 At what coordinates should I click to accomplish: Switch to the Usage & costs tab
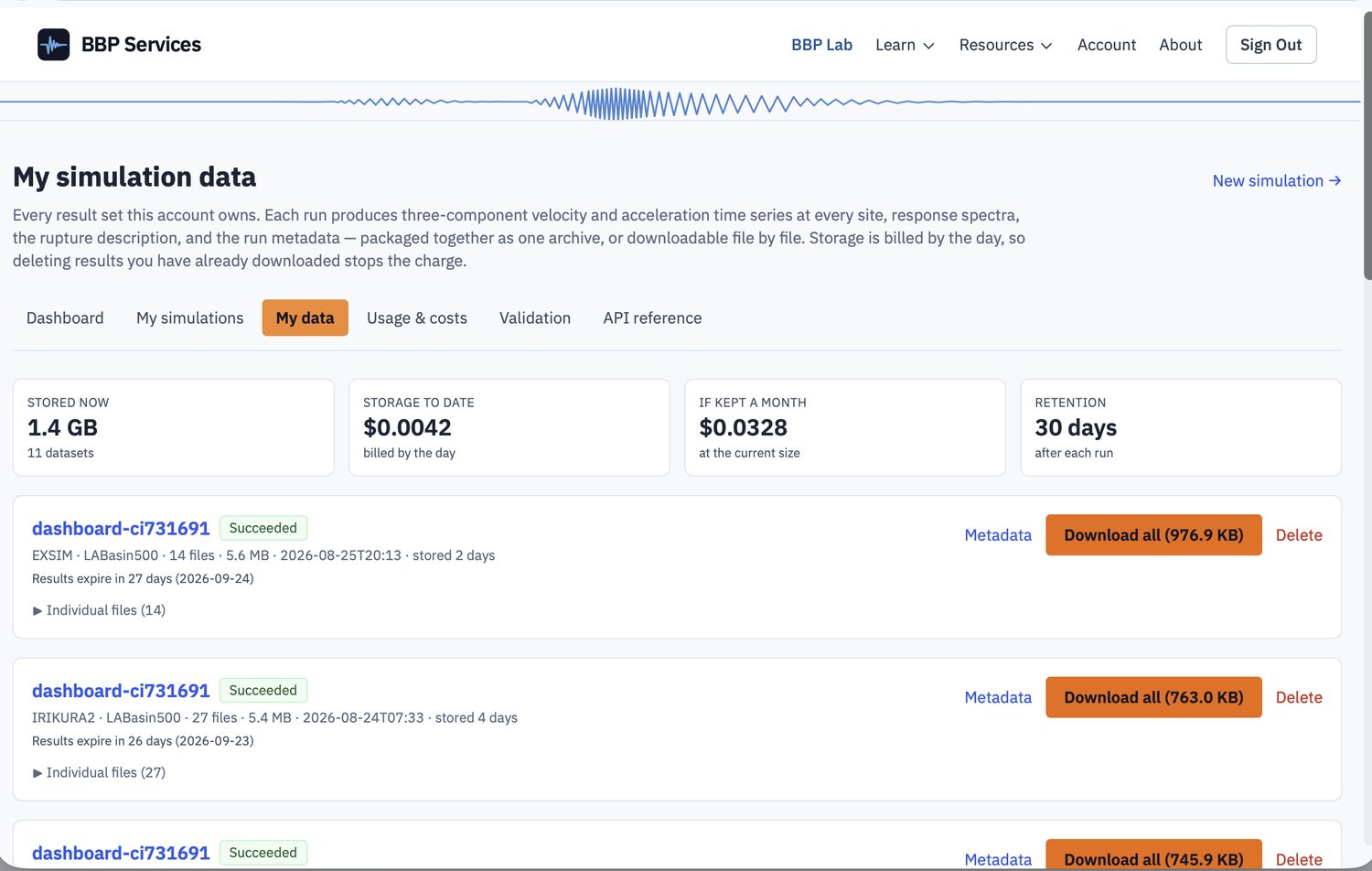(x=417, y=317)
